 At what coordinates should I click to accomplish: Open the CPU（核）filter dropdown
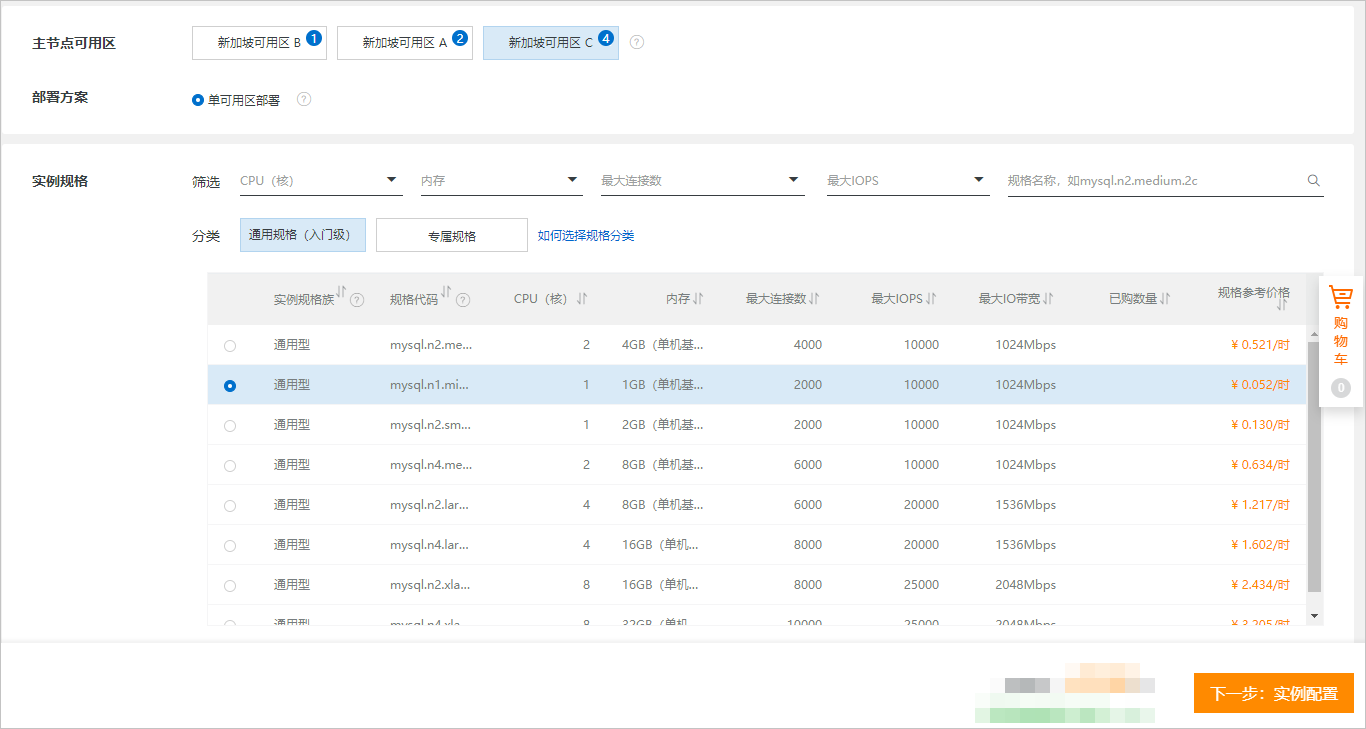321,181
